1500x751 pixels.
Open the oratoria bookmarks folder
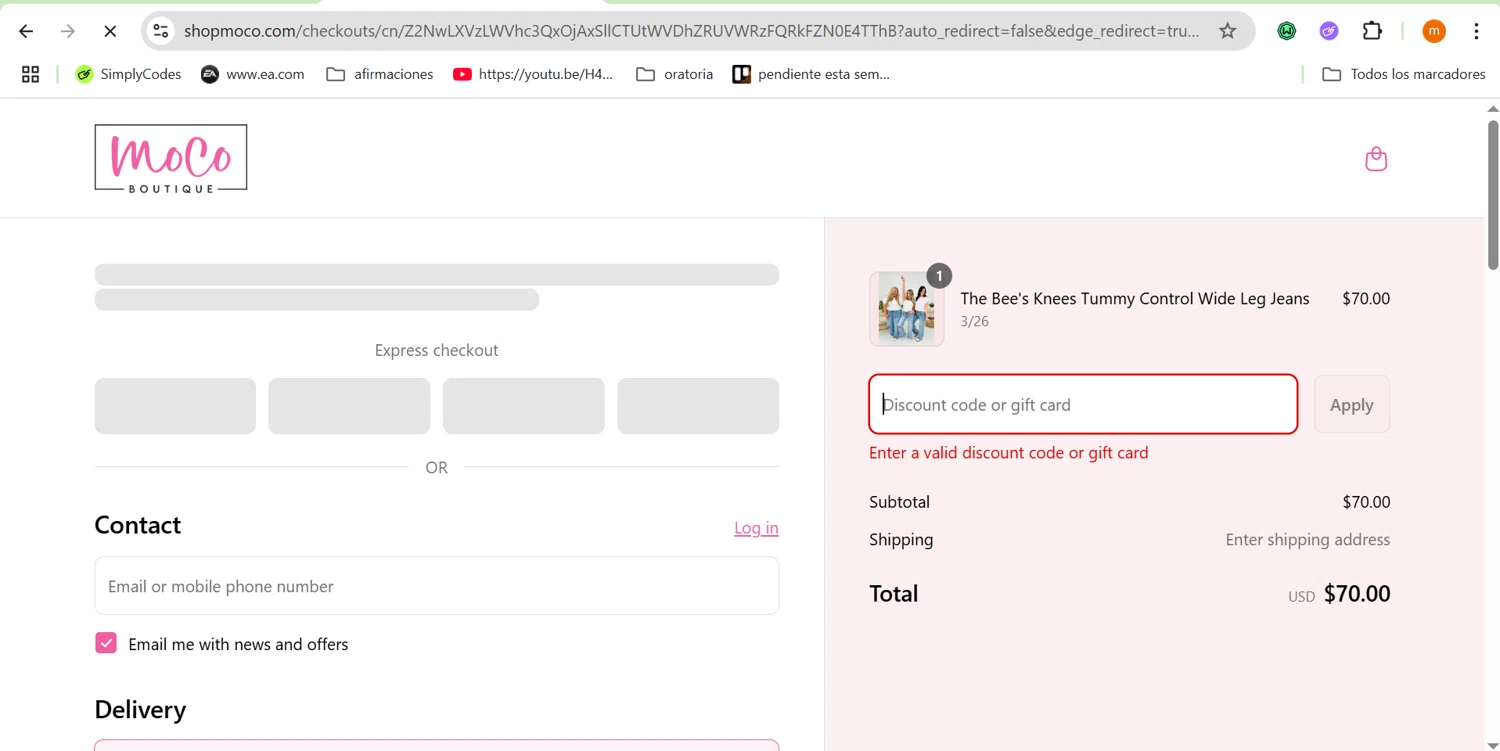[x=675, y=74]
